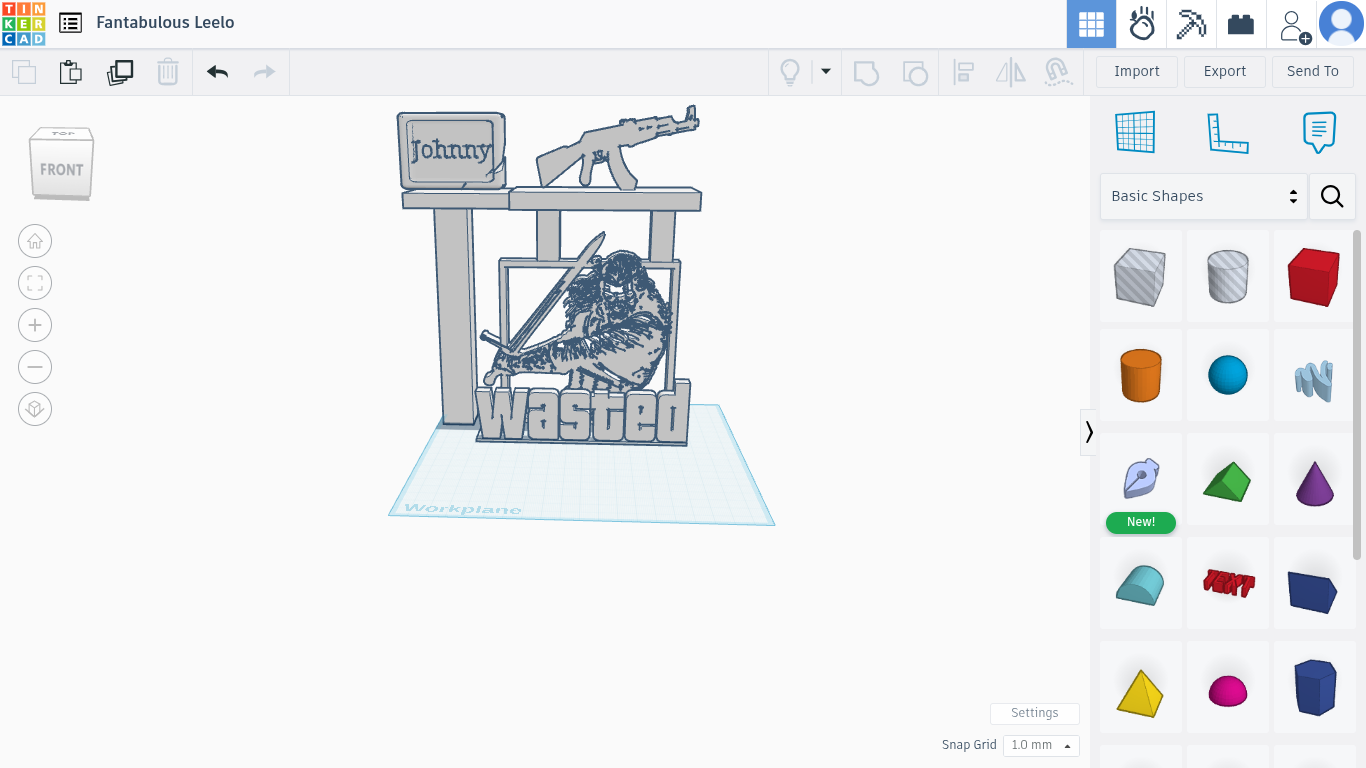
Task: Switch to 3D design grid view
Action: pos(1091,24)
